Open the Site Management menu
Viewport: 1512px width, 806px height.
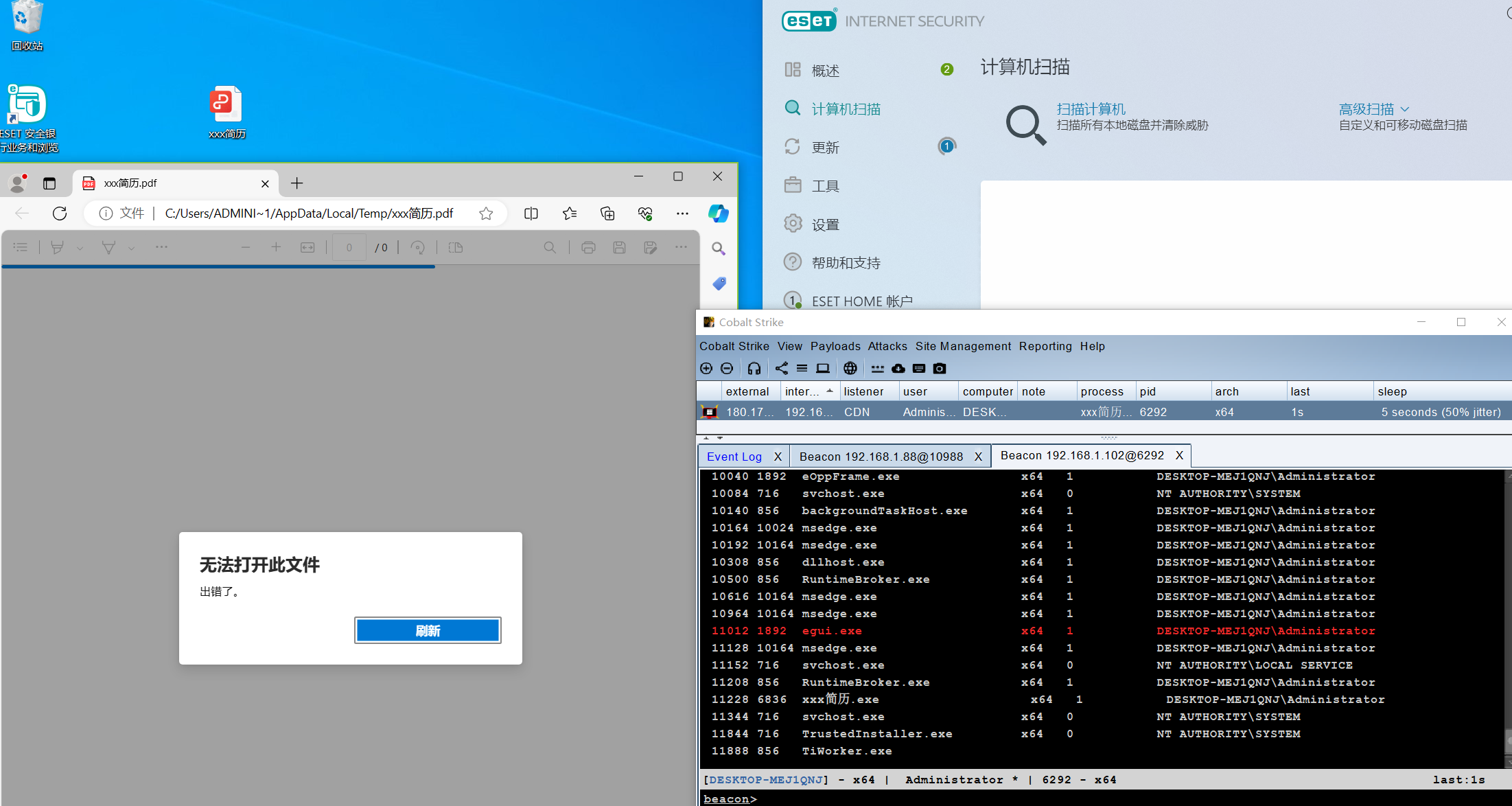(963, 346)
